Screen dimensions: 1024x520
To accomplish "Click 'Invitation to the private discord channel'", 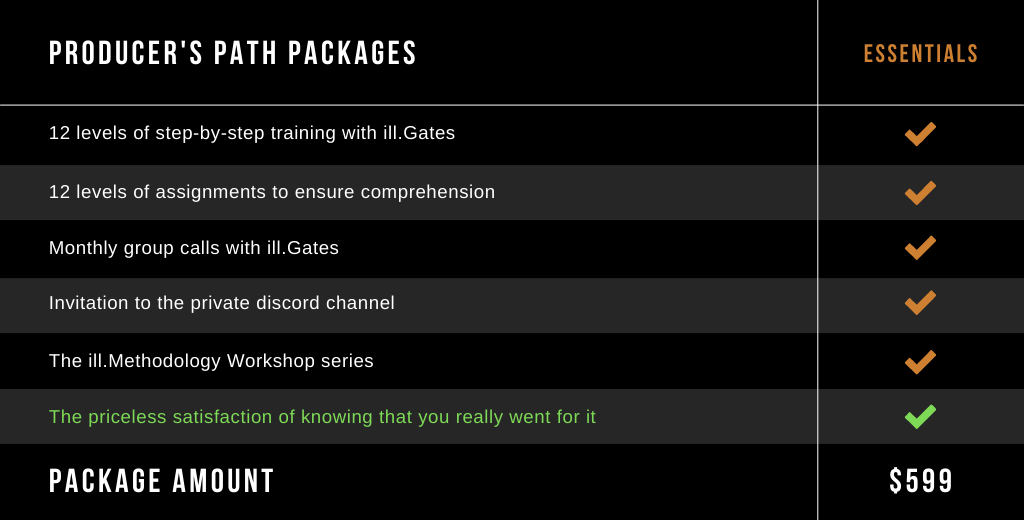I will [x=221, y=303].
